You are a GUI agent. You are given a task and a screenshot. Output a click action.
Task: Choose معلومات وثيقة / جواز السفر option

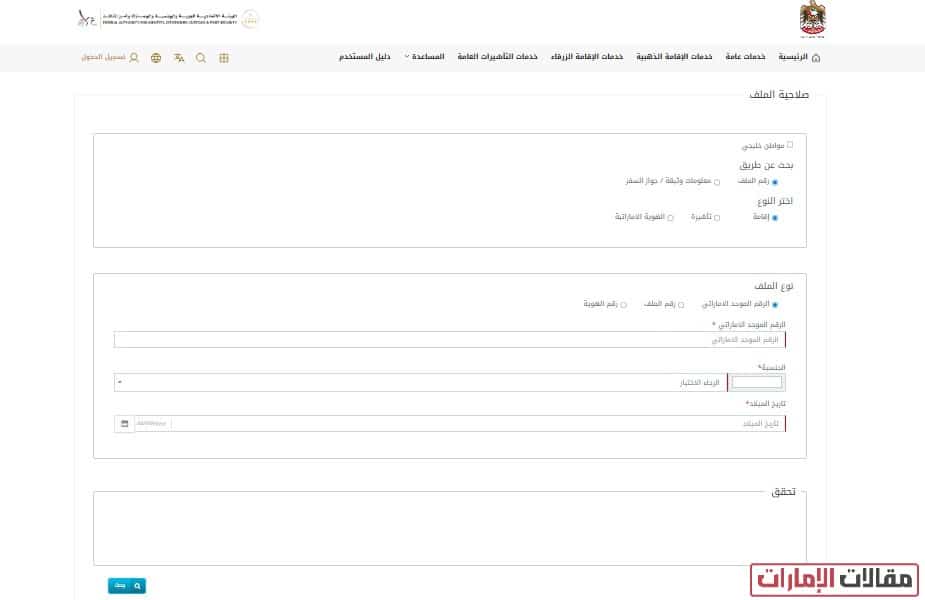[717, 181]
